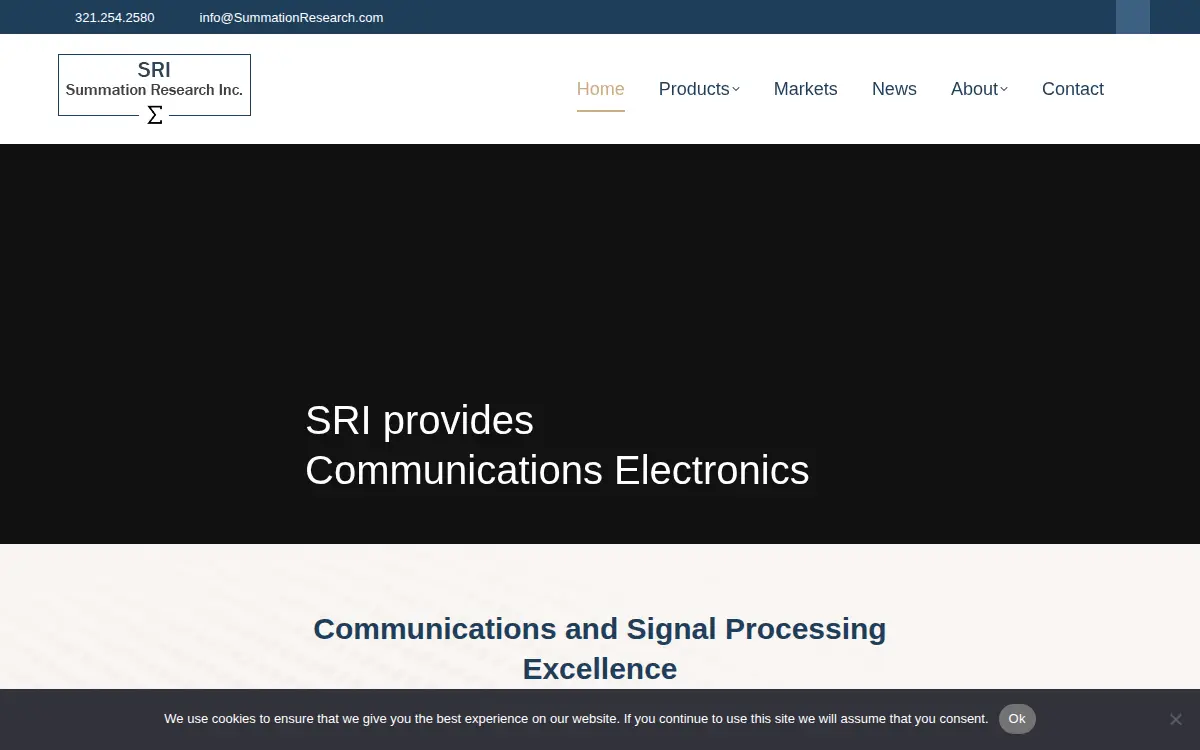Open the News page
Screen dimensions: 1200x750
894,89
